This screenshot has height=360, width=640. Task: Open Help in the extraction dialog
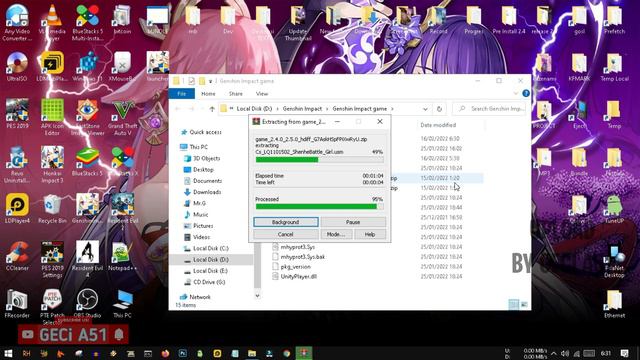pos(370,234)
